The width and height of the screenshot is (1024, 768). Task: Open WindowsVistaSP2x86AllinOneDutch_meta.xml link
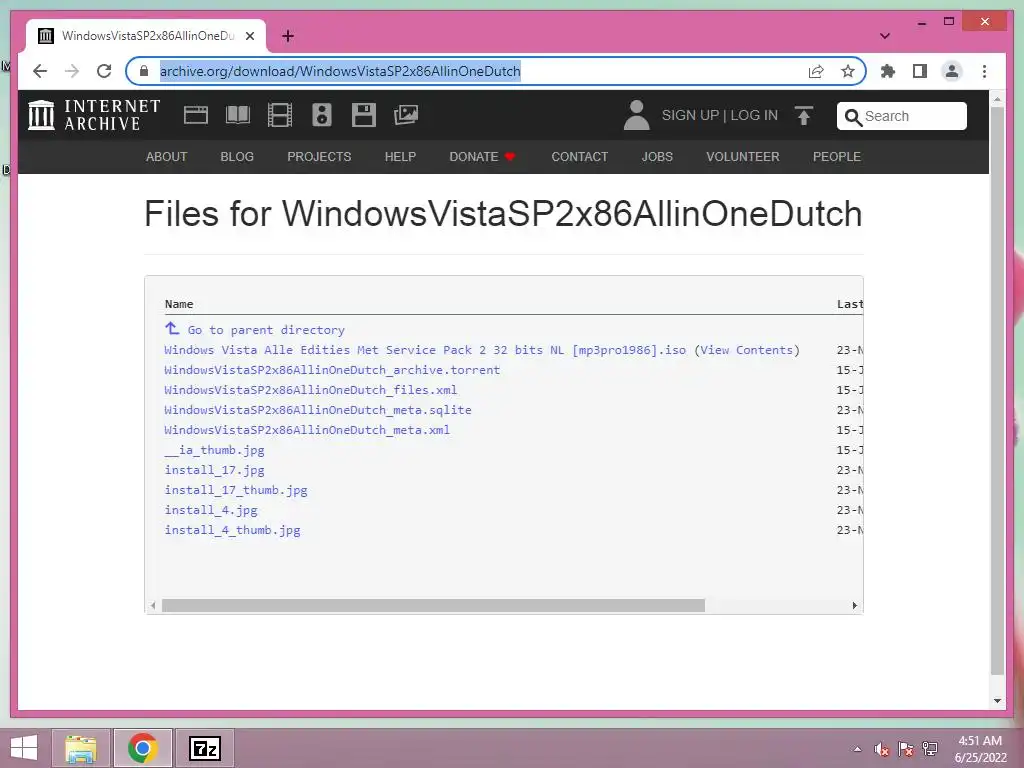tap(307, 430)
